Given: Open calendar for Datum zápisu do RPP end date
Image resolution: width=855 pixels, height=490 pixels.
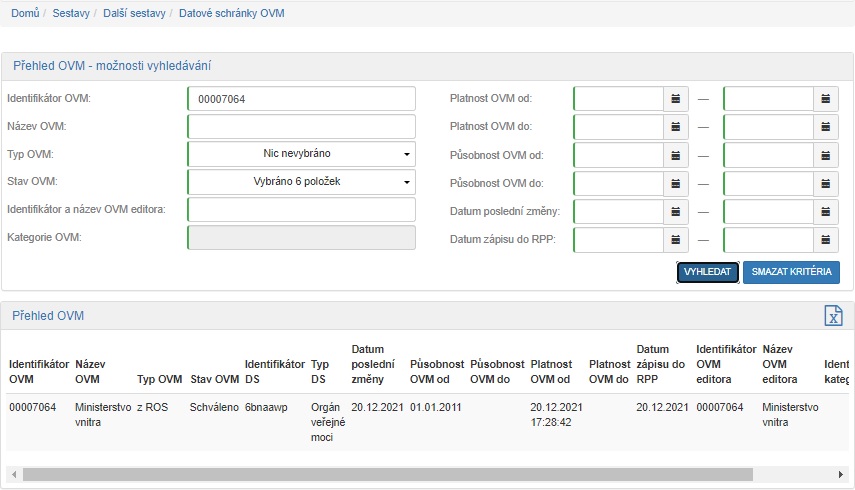Looking at the screenshot, I should tap(826, 240).
